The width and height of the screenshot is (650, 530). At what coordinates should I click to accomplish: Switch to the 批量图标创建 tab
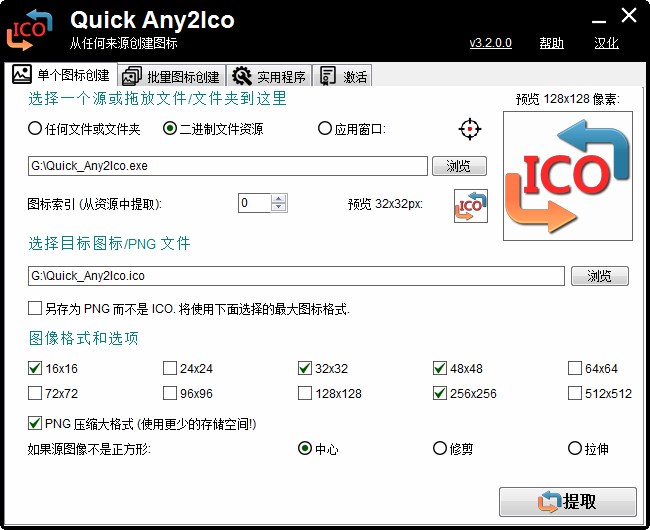tap(172, 76)
